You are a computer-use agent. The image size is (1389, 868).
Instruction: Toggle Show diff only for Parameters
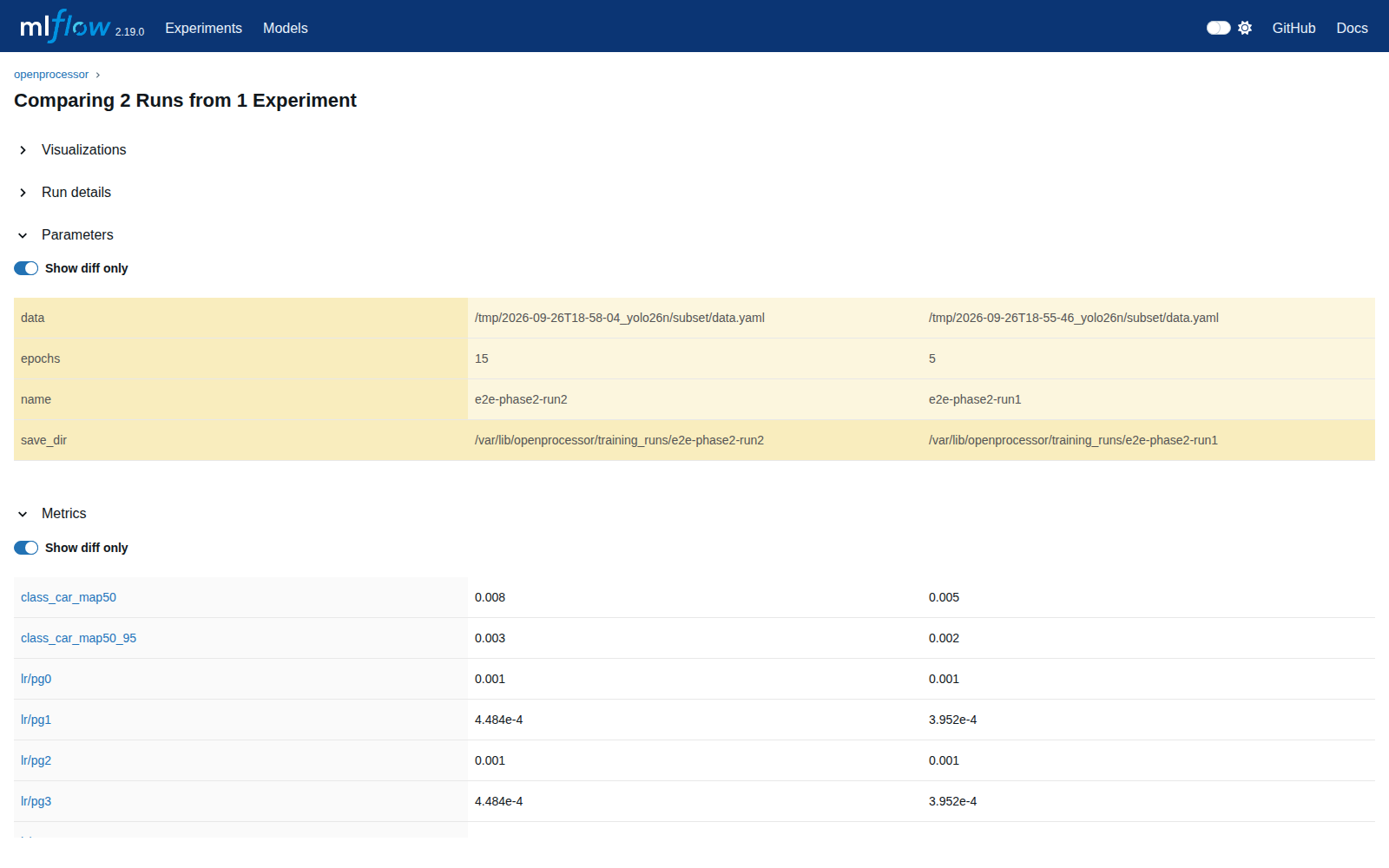coord(26,268)
